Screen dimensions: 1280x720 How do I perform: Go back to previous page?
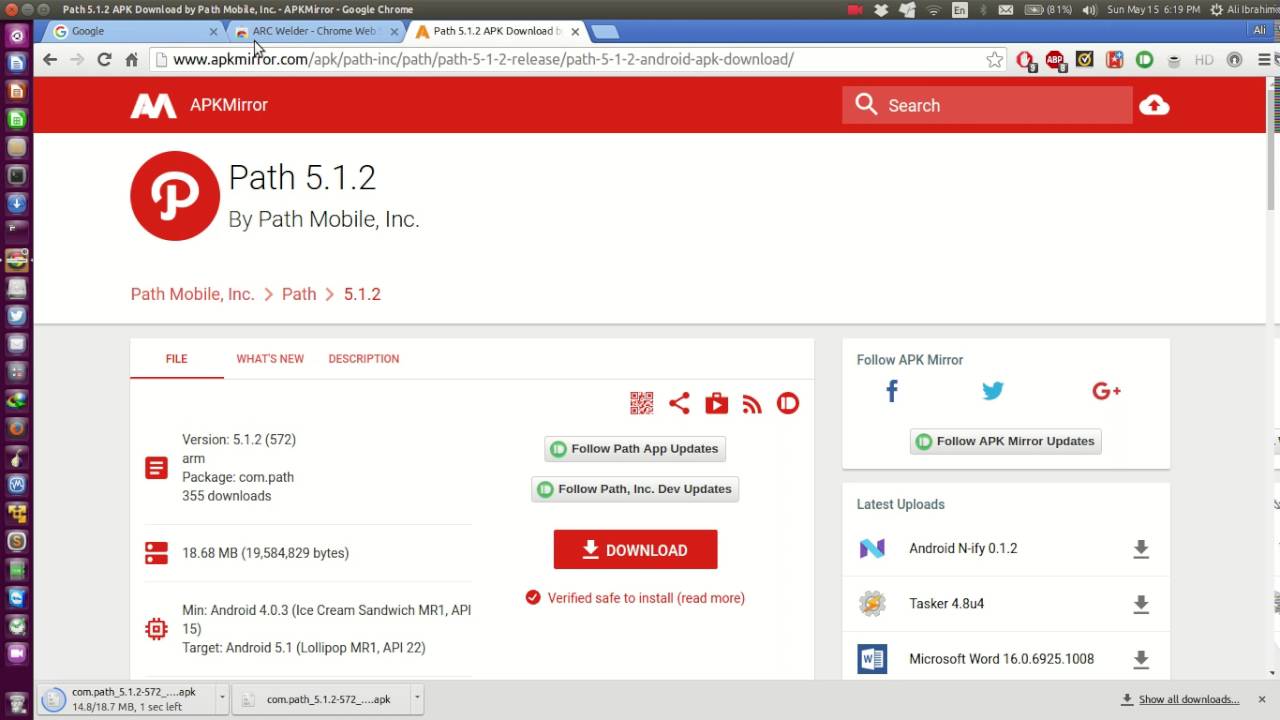pyautogui.click(x=50, y=59)
